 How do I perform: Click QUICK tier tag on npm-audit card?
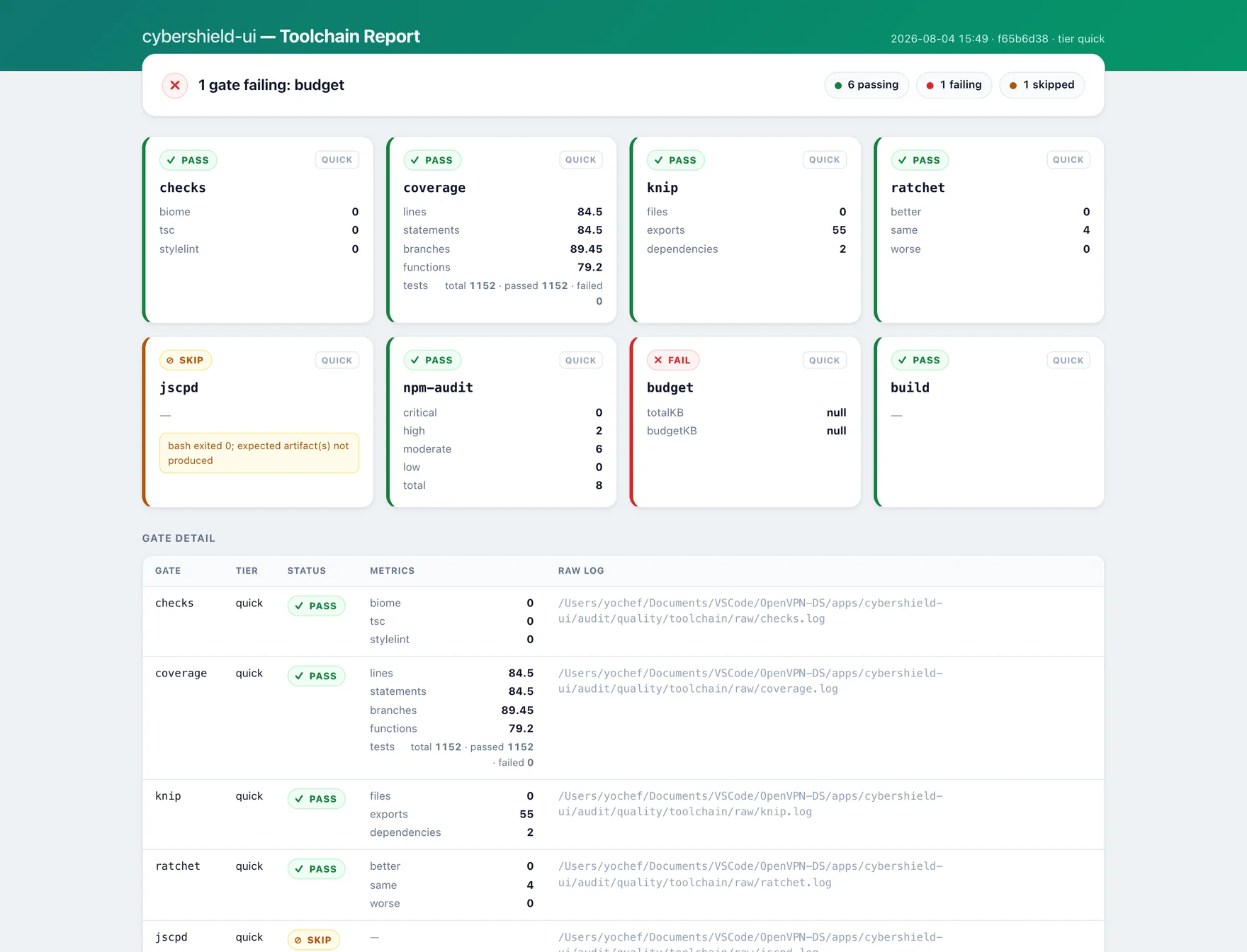point(581,360)
